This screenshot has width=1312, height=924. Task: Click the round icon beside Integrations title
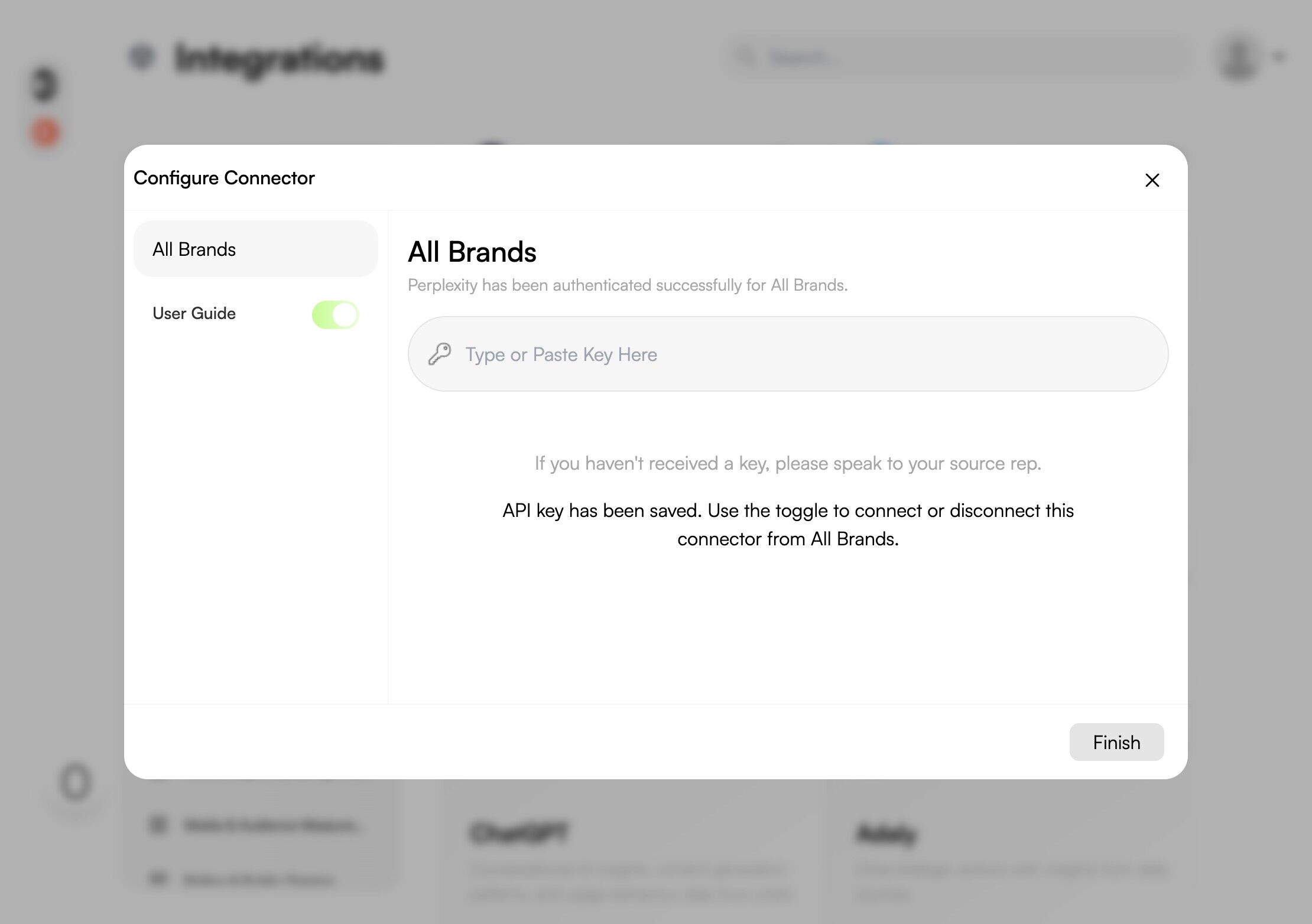click(142, 57)
